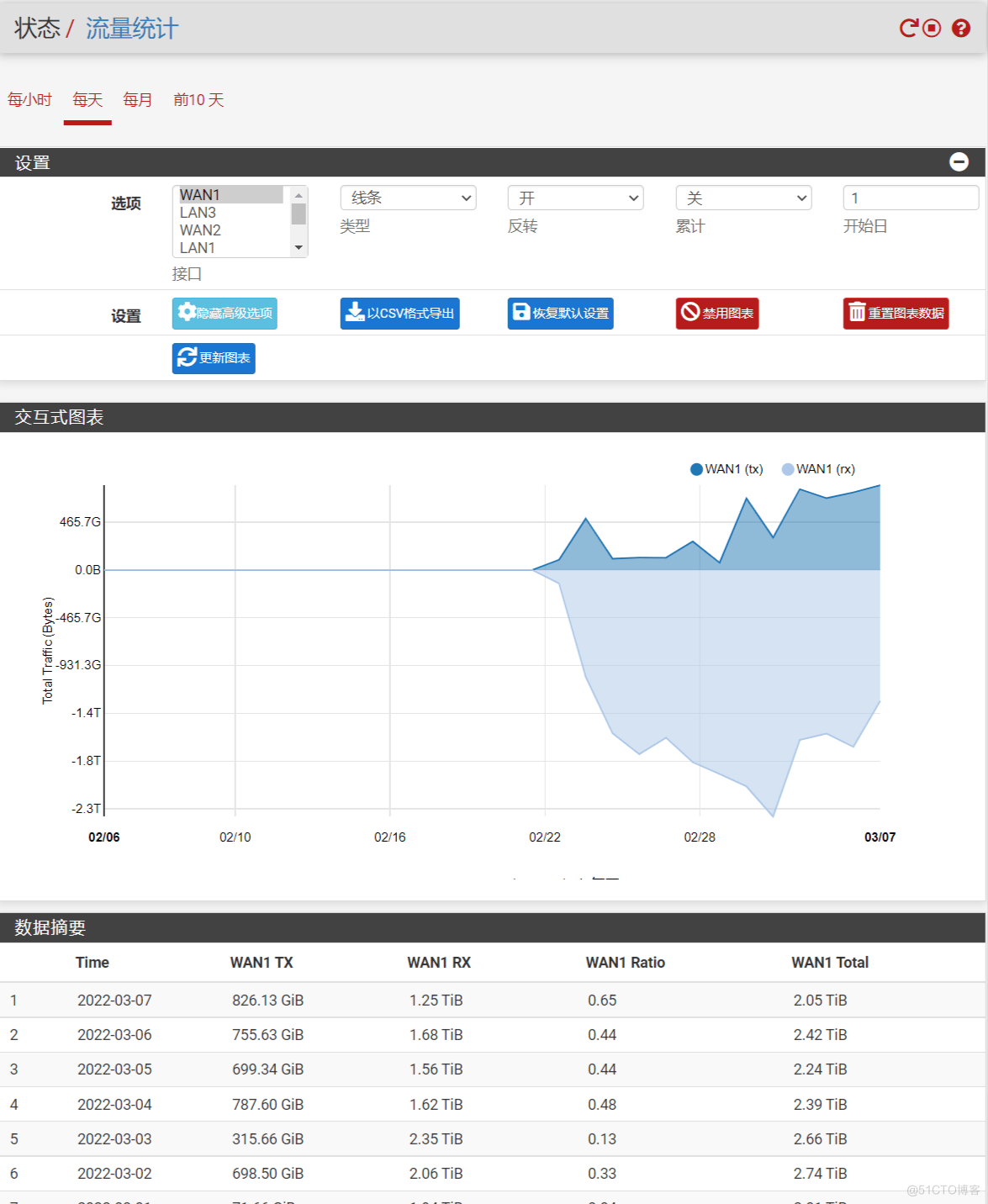This screenshot has height=1204, width=988.
Task: Click the 2022-03-03 date cell
Action: pos(114,1139)
